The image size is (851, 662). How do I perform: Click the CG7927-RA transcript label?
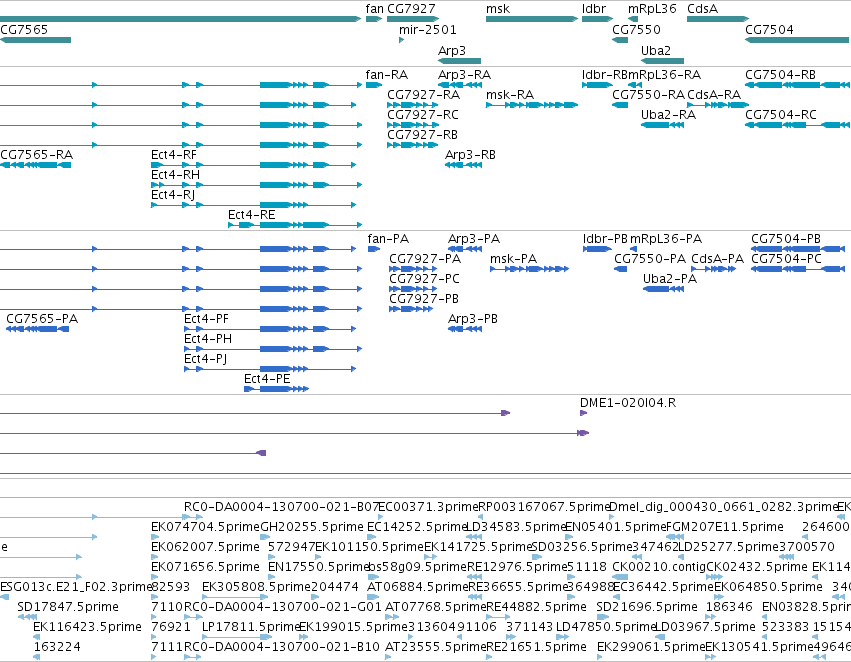coord(423,95)
